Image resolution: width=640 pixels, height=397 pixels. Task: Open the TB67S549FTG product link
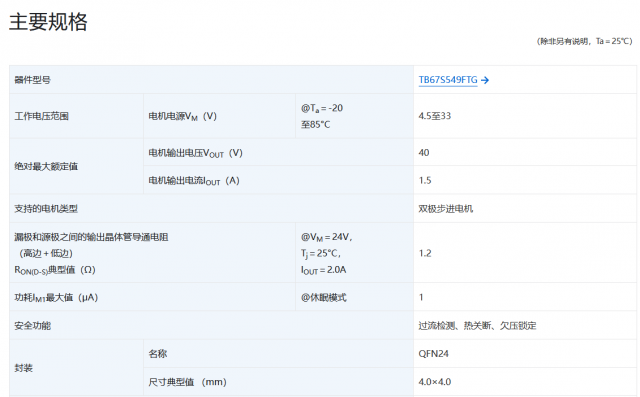point(448,80)
